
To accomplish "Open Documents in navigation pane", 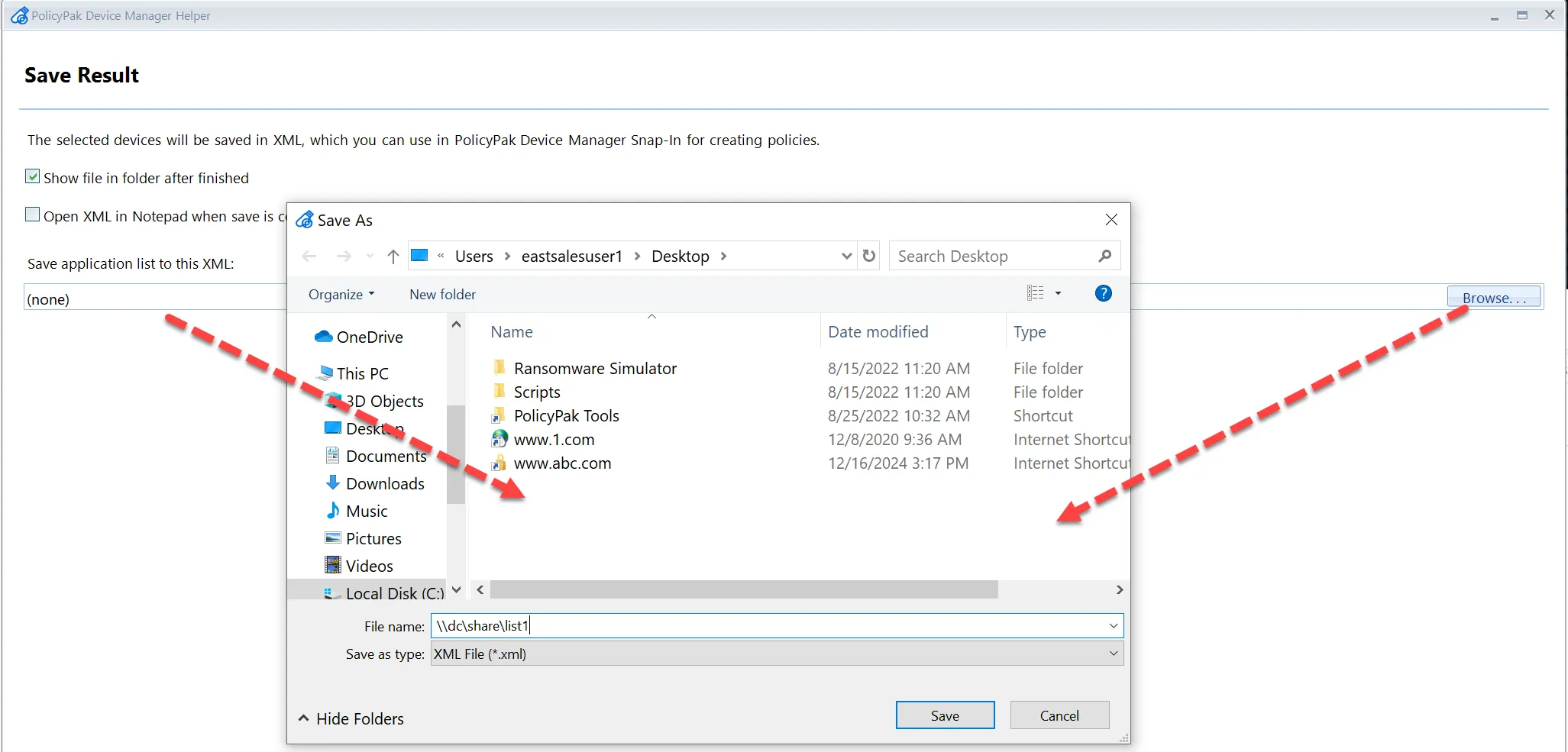I will 376,456.
